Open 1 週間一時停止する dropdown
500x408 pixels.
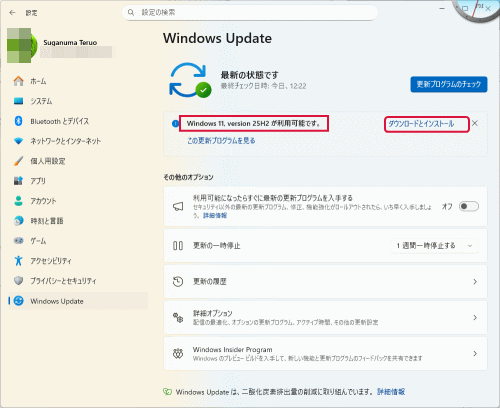(x=434, y=246)
